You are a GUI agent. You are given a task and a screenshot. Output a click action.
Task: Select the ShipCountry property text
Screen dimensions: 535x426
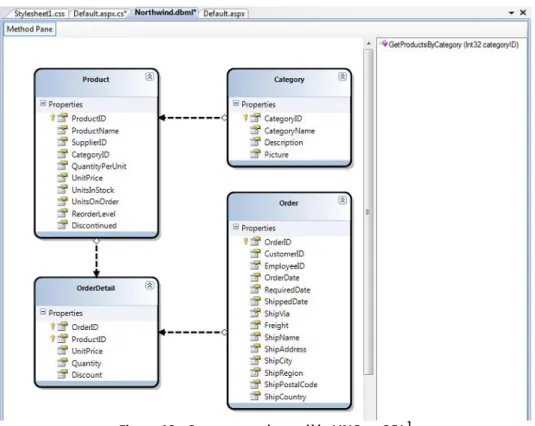pyautogui.click(x=285, y=397)
